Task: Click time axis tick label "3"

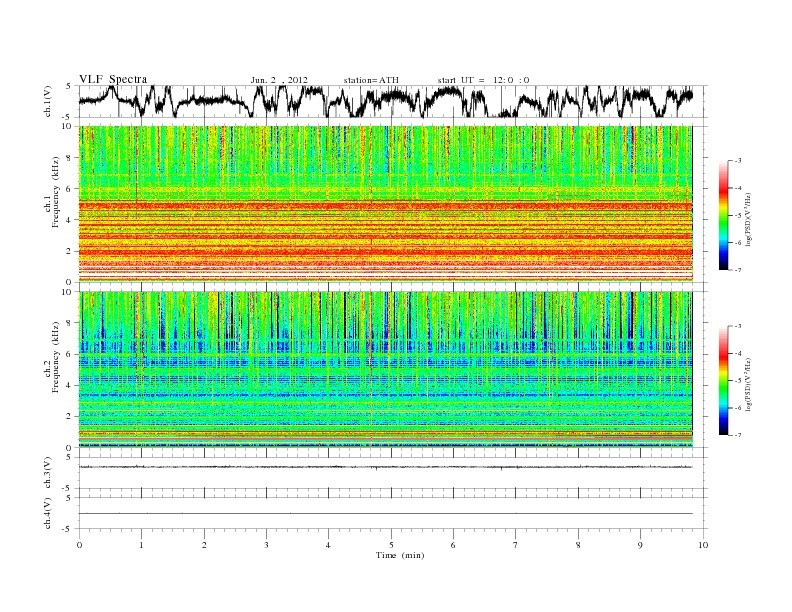Action: [x=266, y=545]
